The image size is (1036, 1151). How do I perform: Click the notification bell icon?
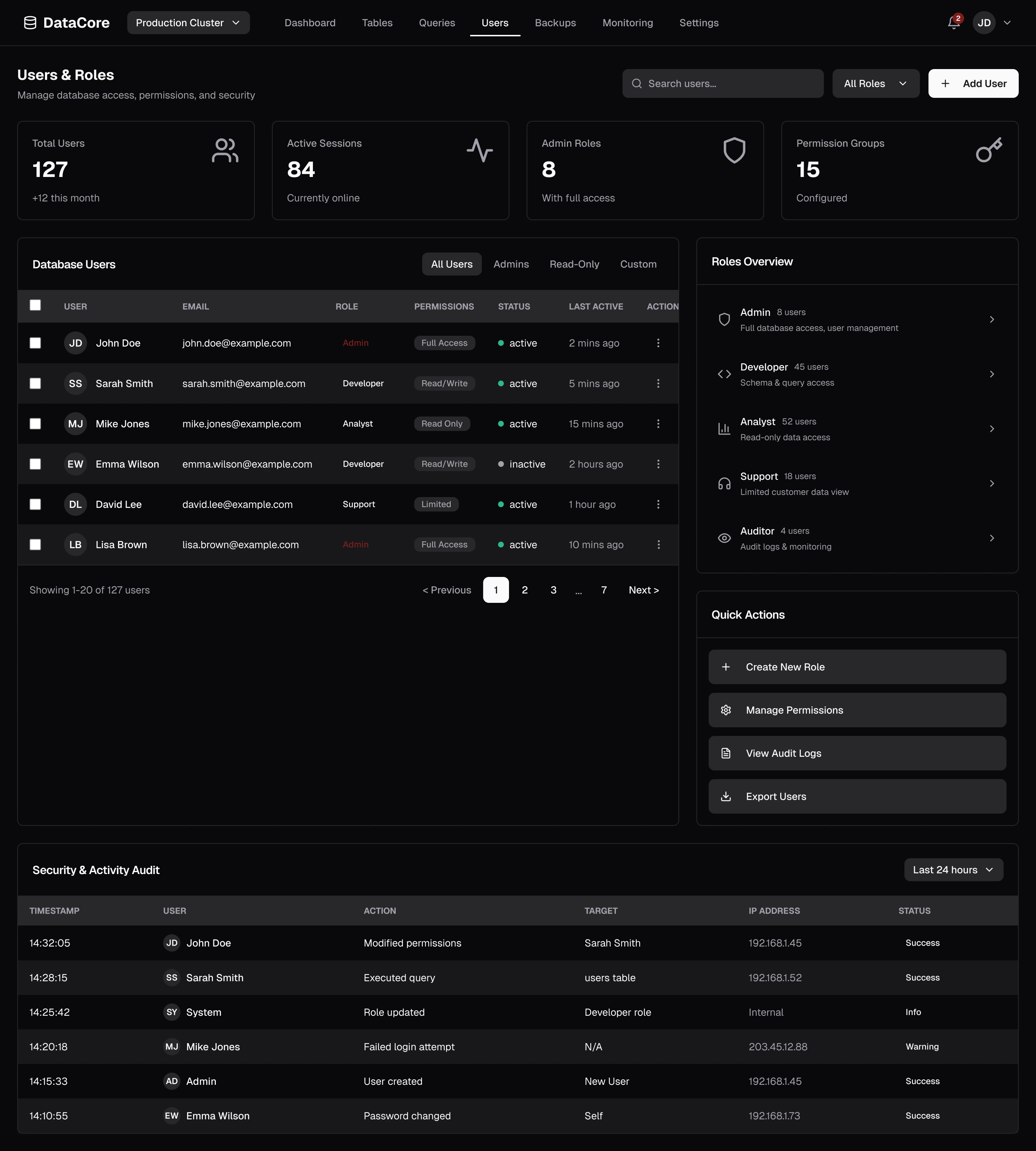coord(954,23)
